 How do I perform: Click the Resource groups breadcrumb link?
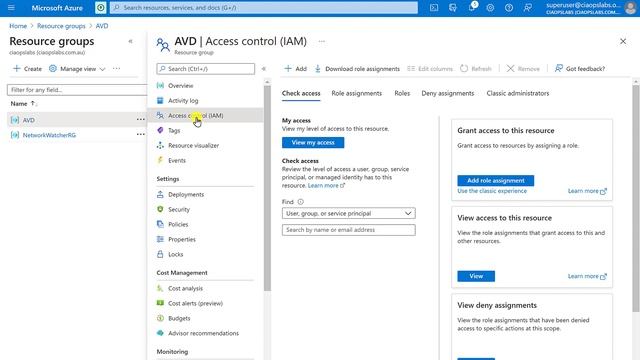61,26
